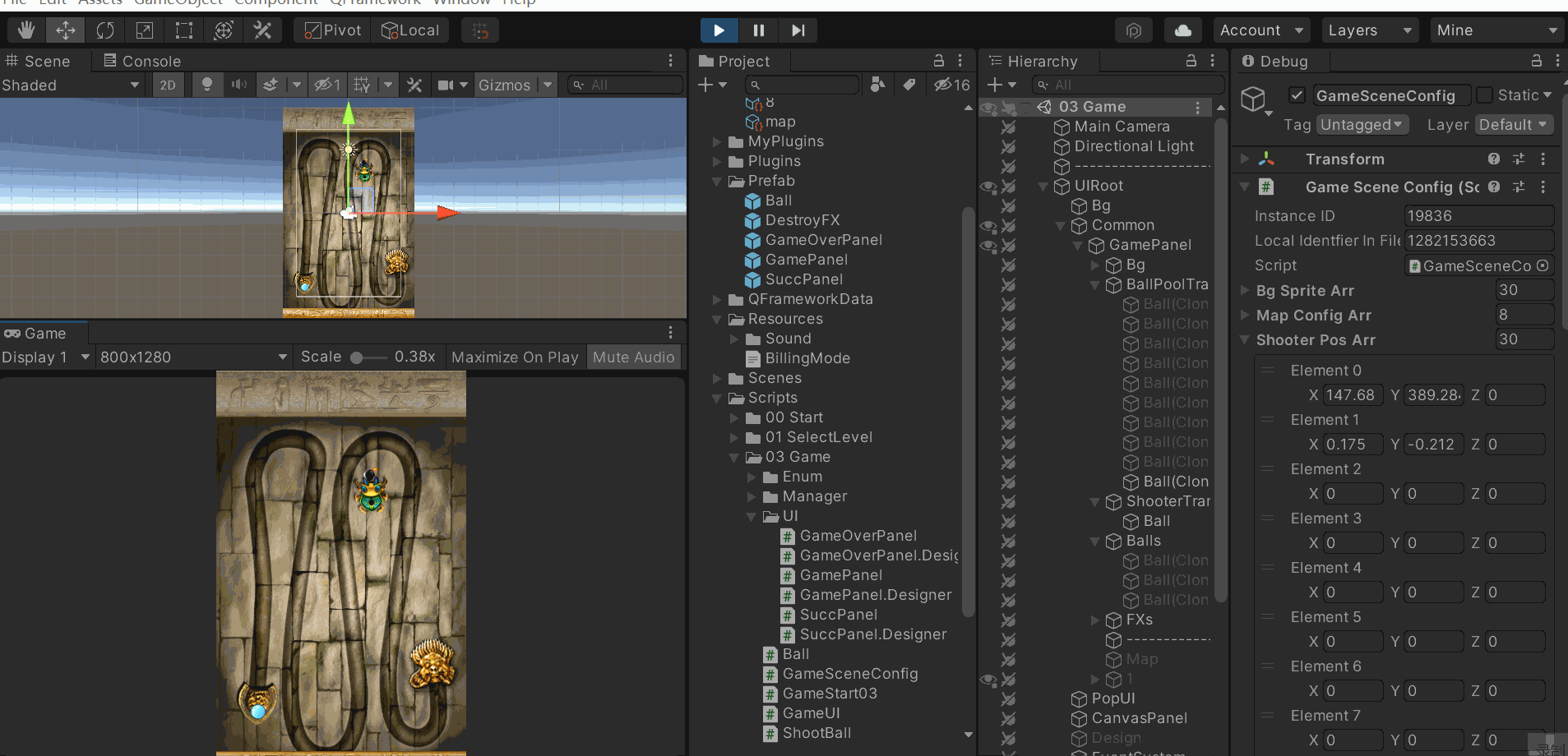Toggle Pivot handle position

tap(333, 30)
